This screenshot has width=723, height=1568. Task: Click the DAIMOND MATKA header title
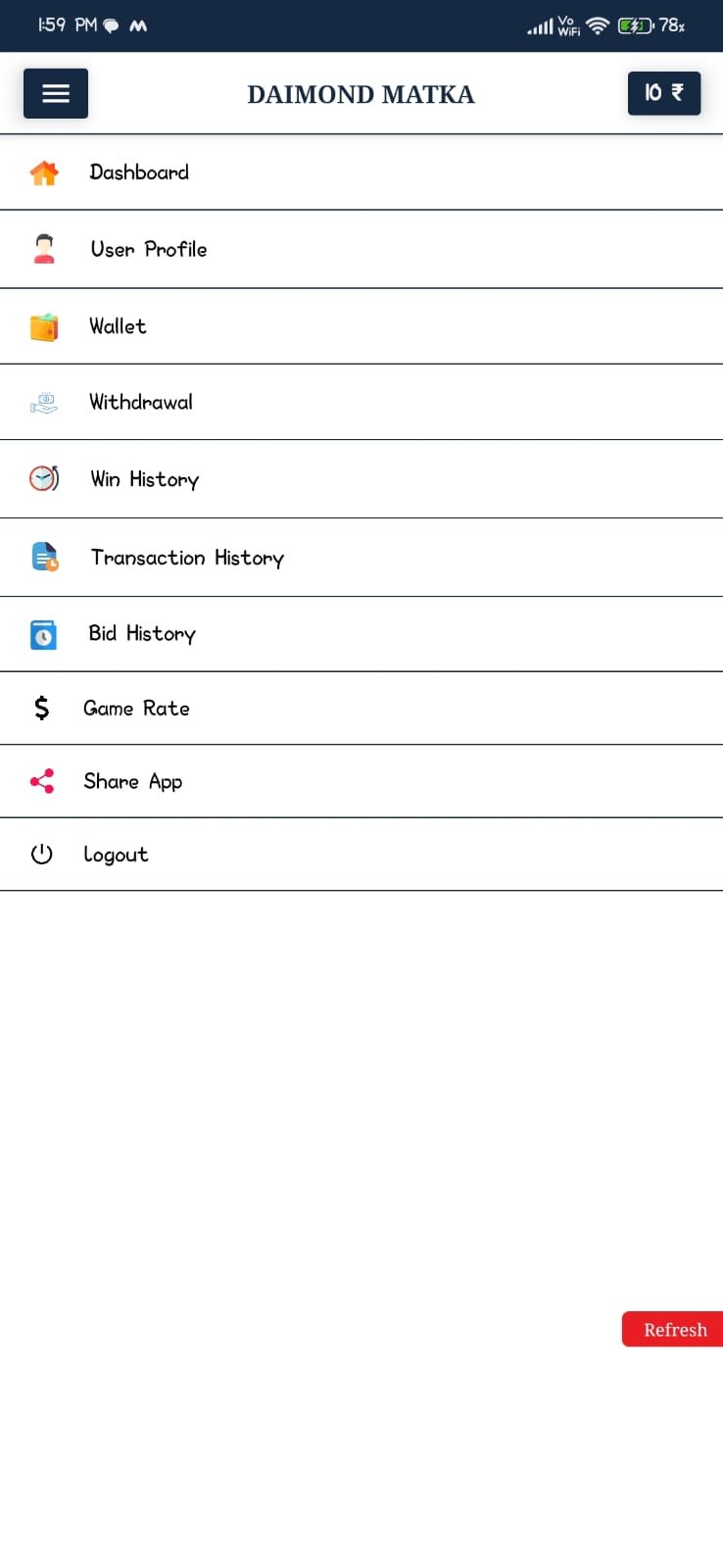361,94
